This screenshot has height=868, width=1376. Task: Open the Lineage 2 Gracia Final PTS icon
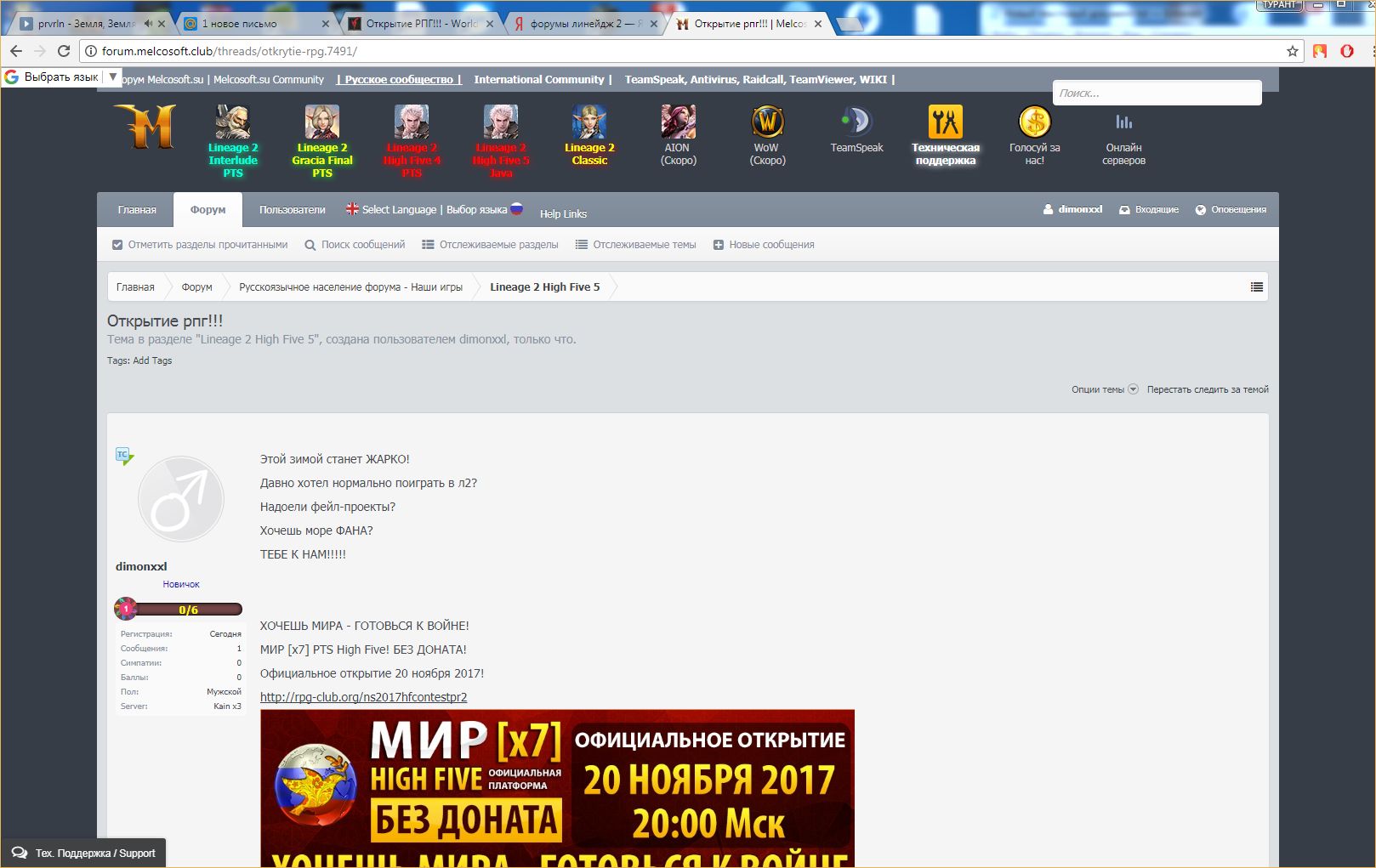pos(322,122)
